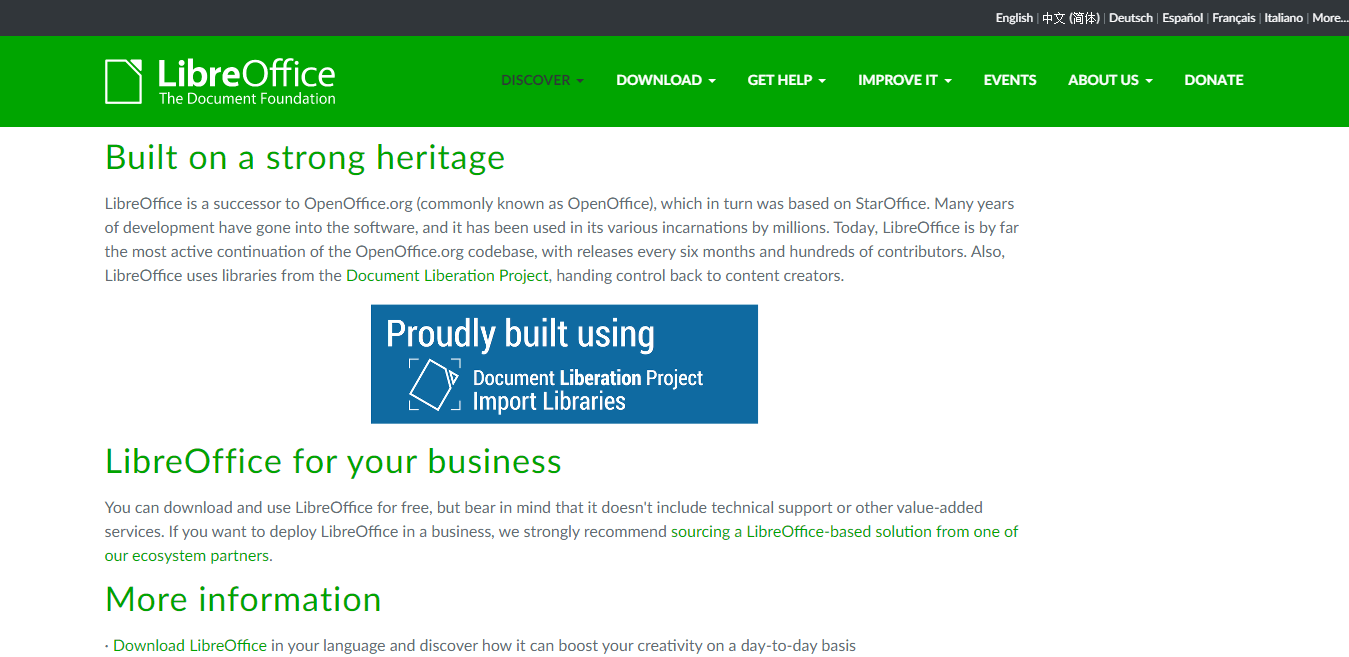Switch site language to 中文 (简体)
The image size is (1349, 657).
[x=1071, y=18]
